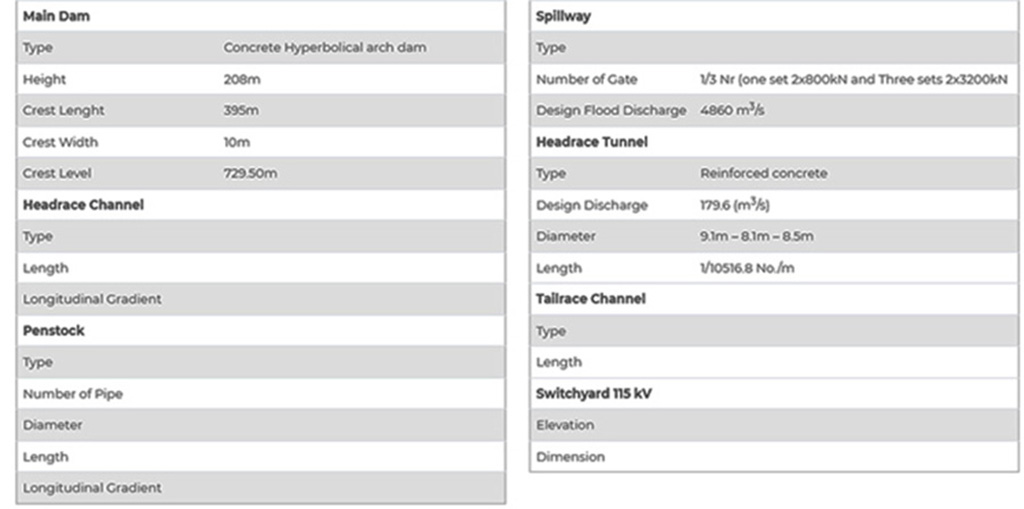Viewport: 1024px width, 509px height.
Task: Click the Switchyard 115 kV section header
Action: click(x=594, y=394)
